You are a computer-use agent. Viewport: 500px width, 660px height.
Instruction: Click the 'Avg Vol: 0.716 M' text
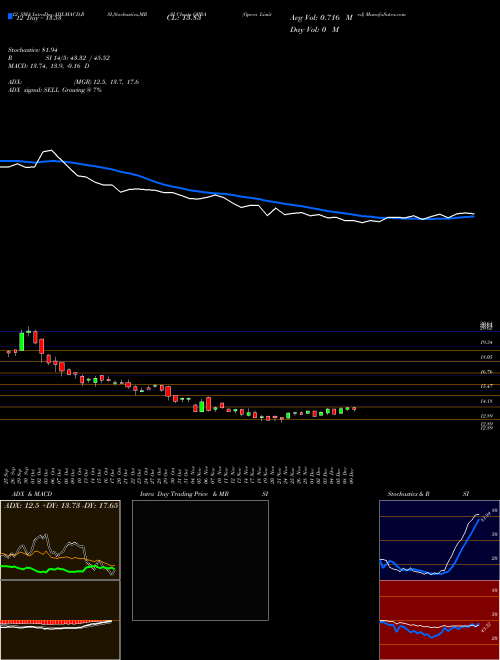coord(320,18)
